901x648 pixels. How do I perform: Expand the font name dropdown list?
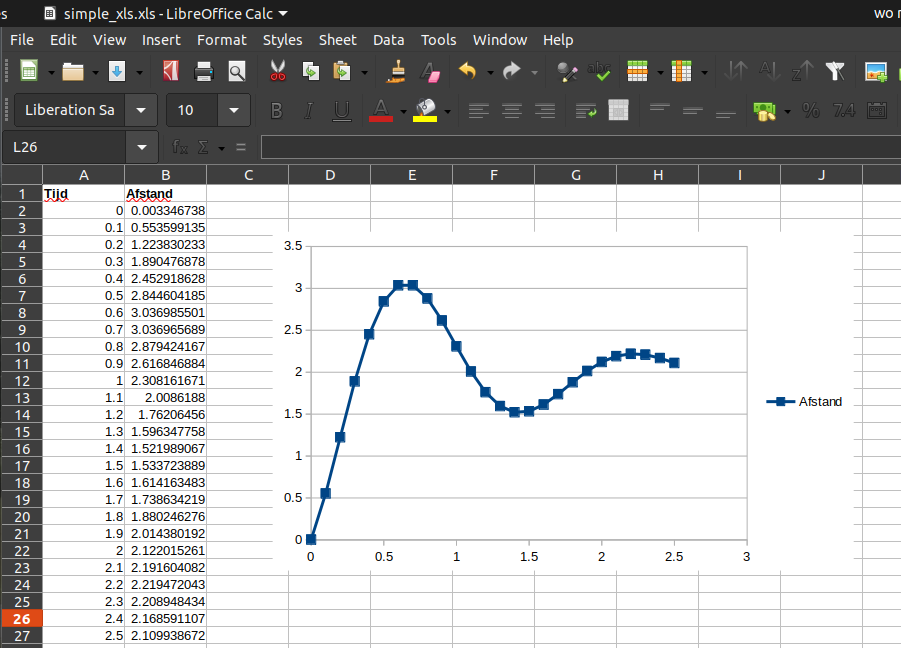point(142,110)
